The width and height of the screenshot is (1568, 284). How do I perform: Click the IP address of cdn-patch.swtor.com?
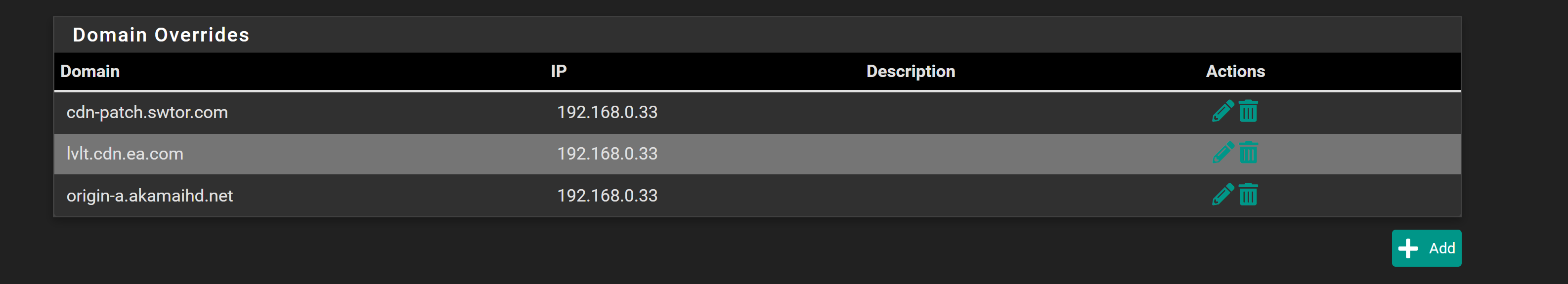click(x=608, y=112)
